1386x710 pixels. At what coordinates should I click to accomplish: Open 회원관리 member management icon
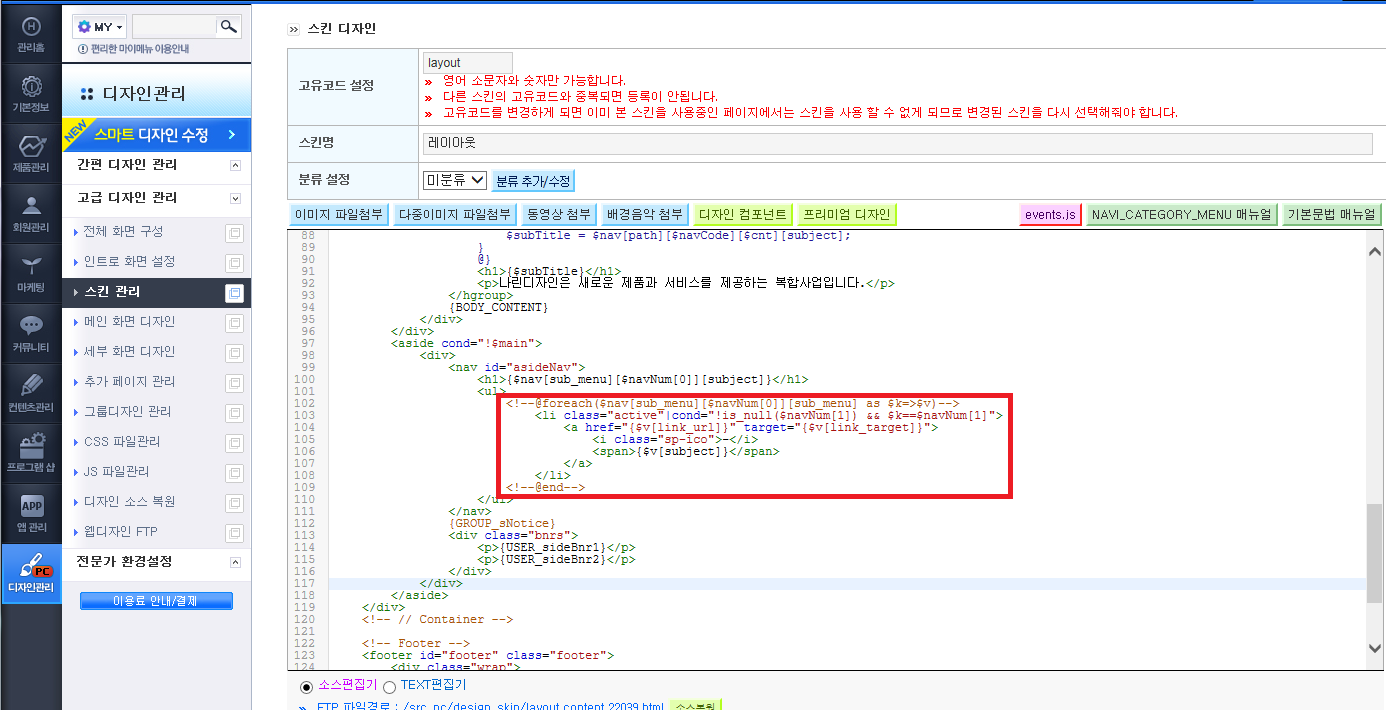(x=31, y=206)
